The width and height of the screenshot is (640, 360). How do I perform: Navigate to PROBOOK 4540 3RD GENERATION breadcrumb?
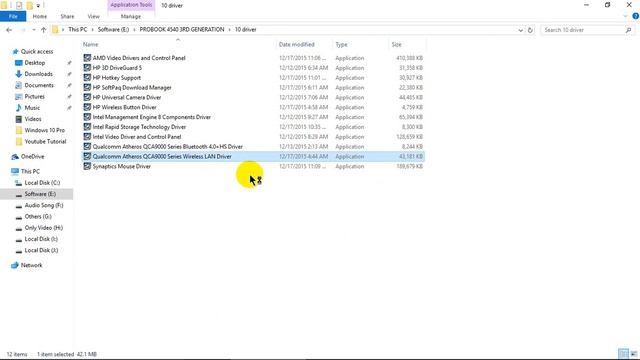tap(182, 29)
